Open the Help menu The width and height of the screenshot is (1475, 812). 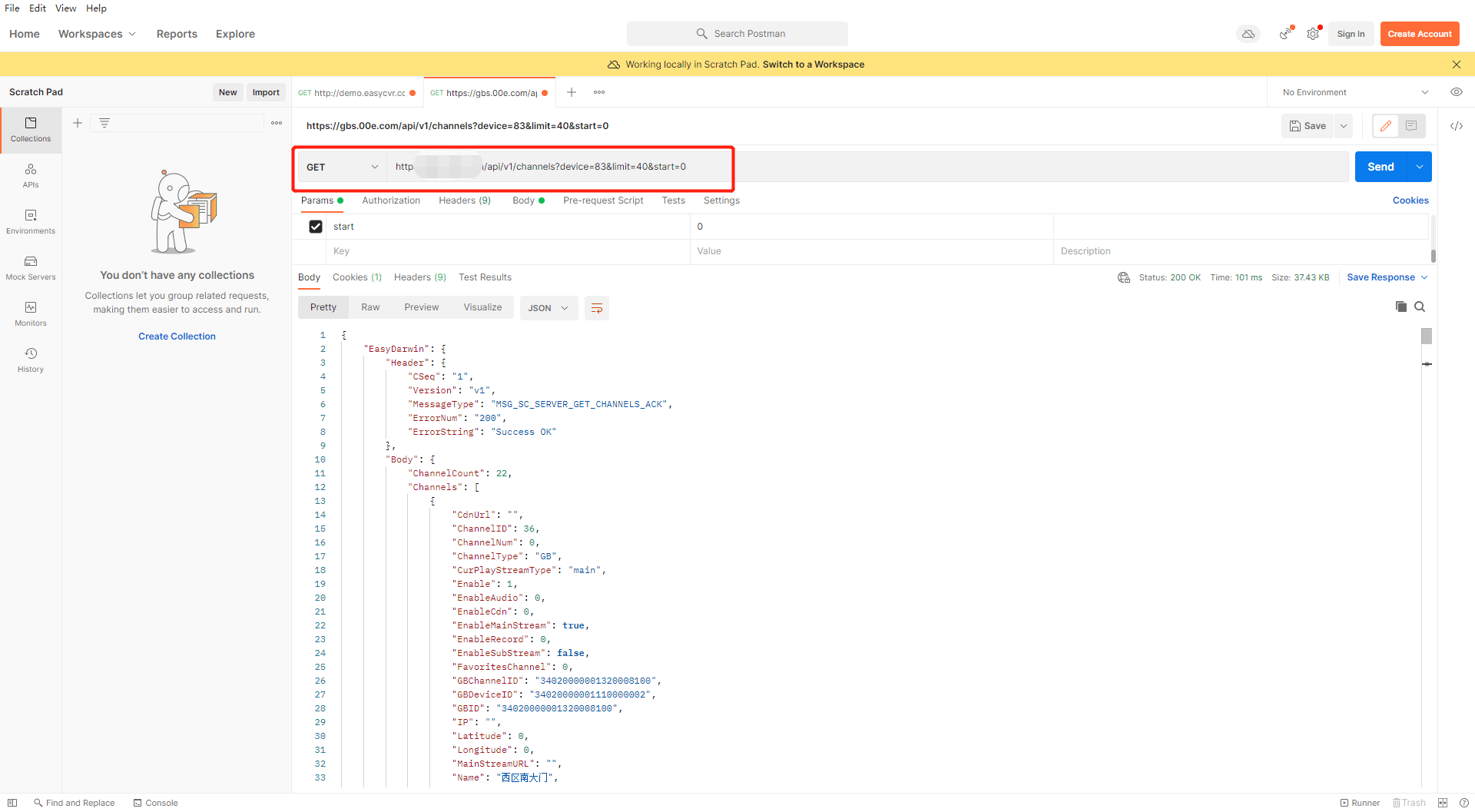click(96, 8)
